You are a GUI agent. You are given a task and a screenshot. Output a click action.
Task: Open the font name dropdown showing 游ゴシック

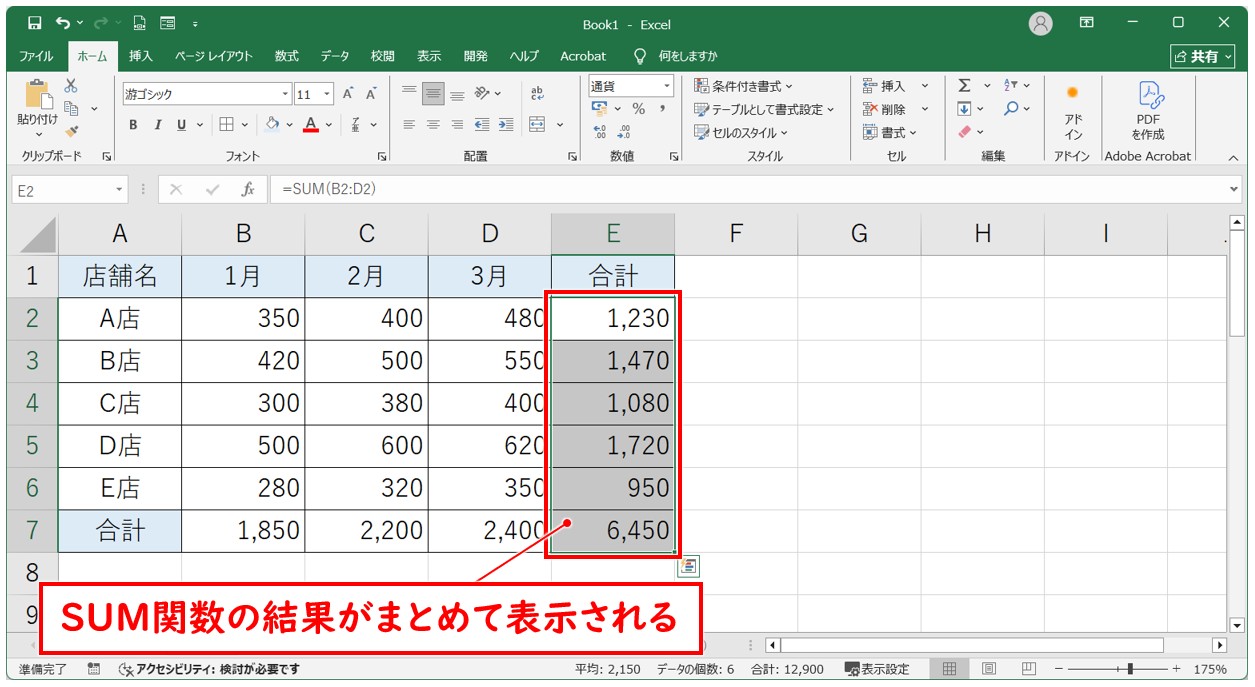tap(285, 94)
